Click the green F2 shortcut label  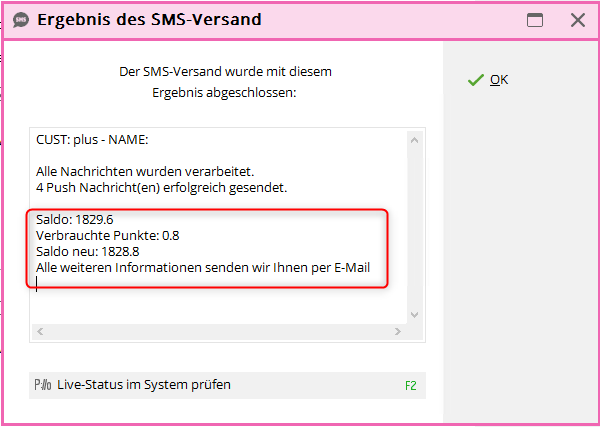pyautogui.click(x=411, y=386)
